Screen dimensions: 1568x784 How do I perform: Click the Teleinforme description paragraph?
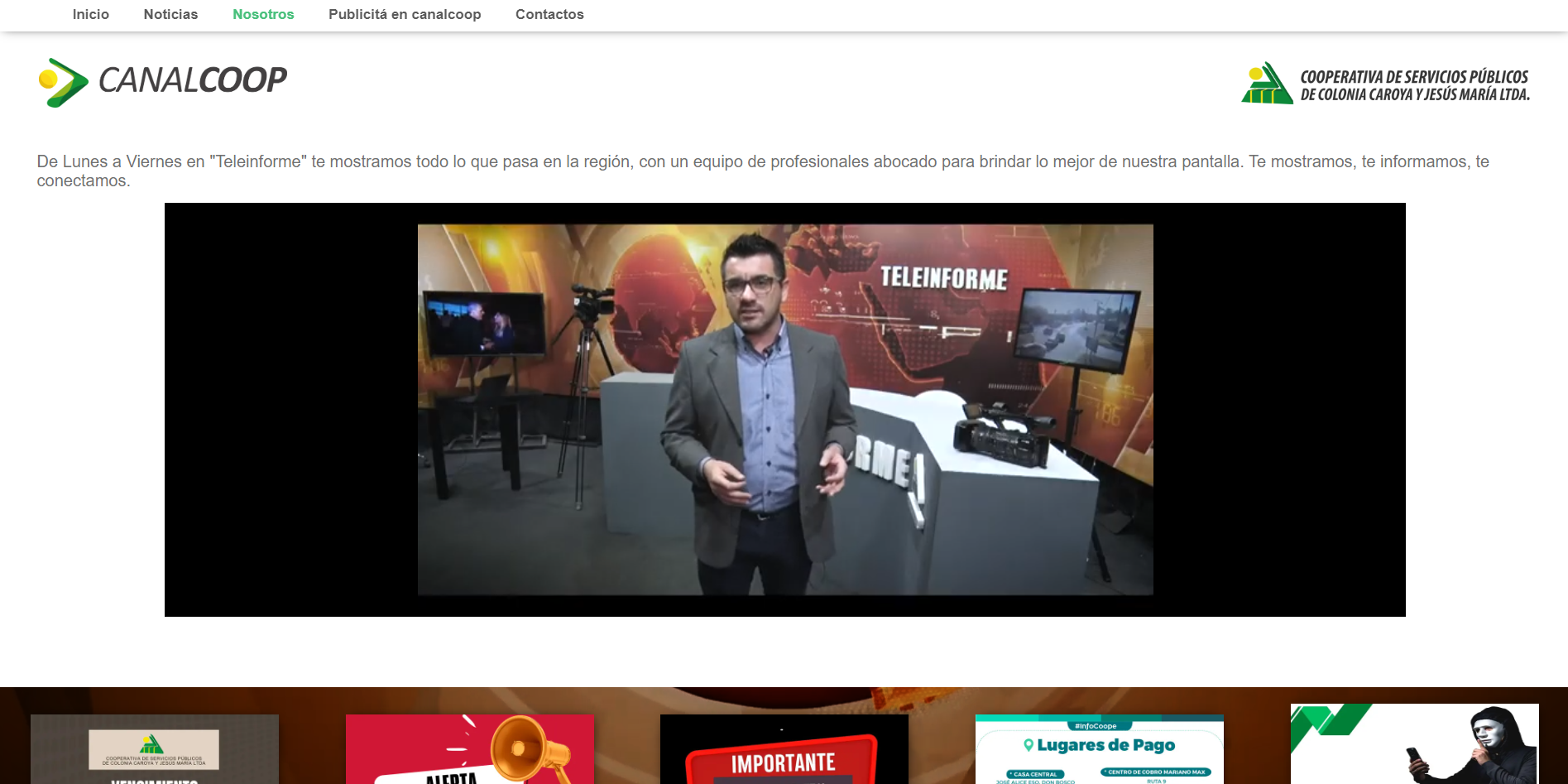[763, 171]
